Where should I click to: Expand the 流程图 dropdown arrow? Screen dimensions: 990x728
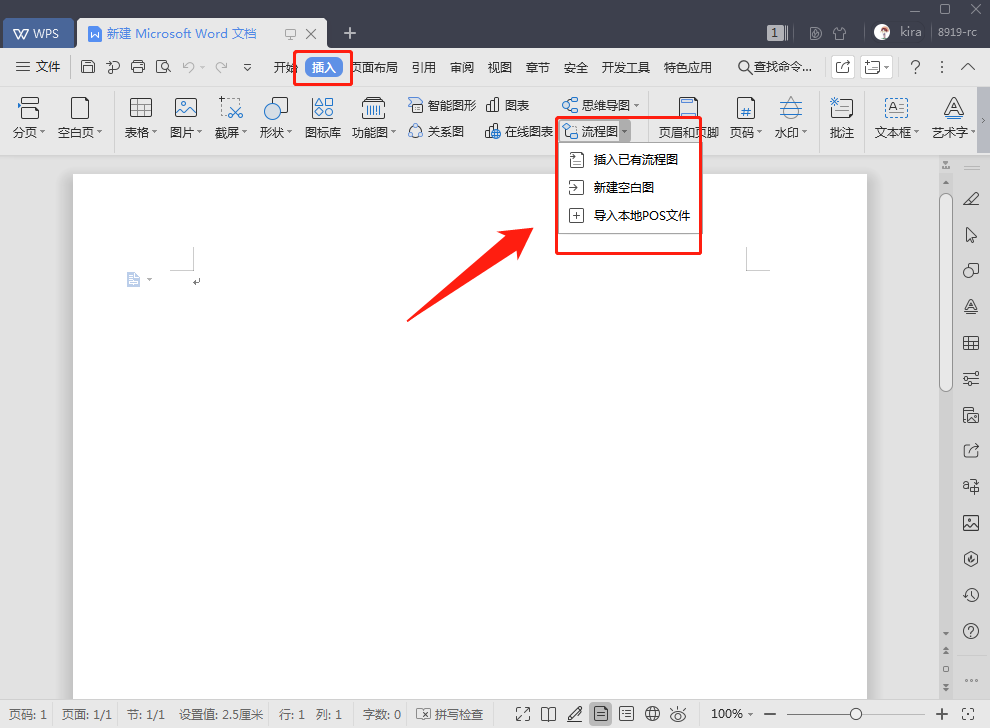(624, 131)
